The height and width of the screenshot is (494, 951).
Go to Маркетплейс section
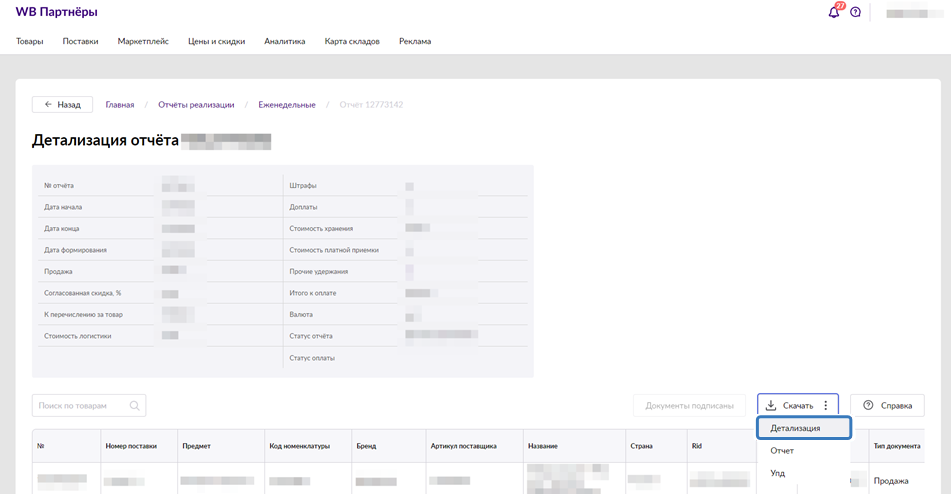(143, 42)
